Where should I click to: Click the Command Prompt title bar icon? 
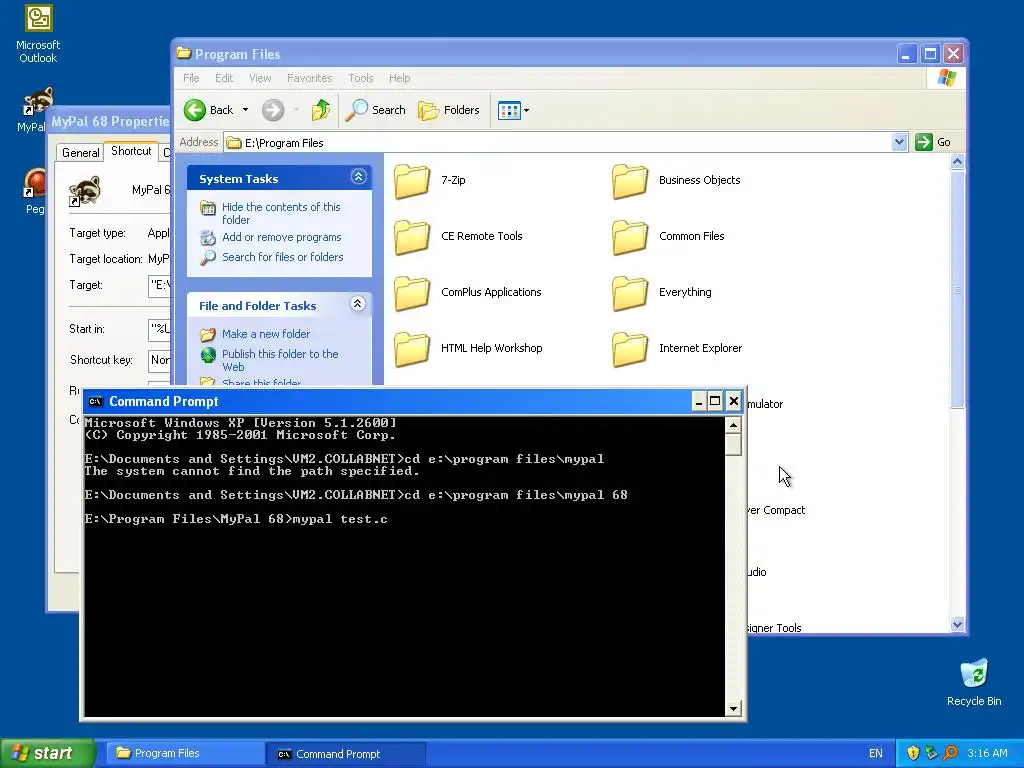pos(95,402)
